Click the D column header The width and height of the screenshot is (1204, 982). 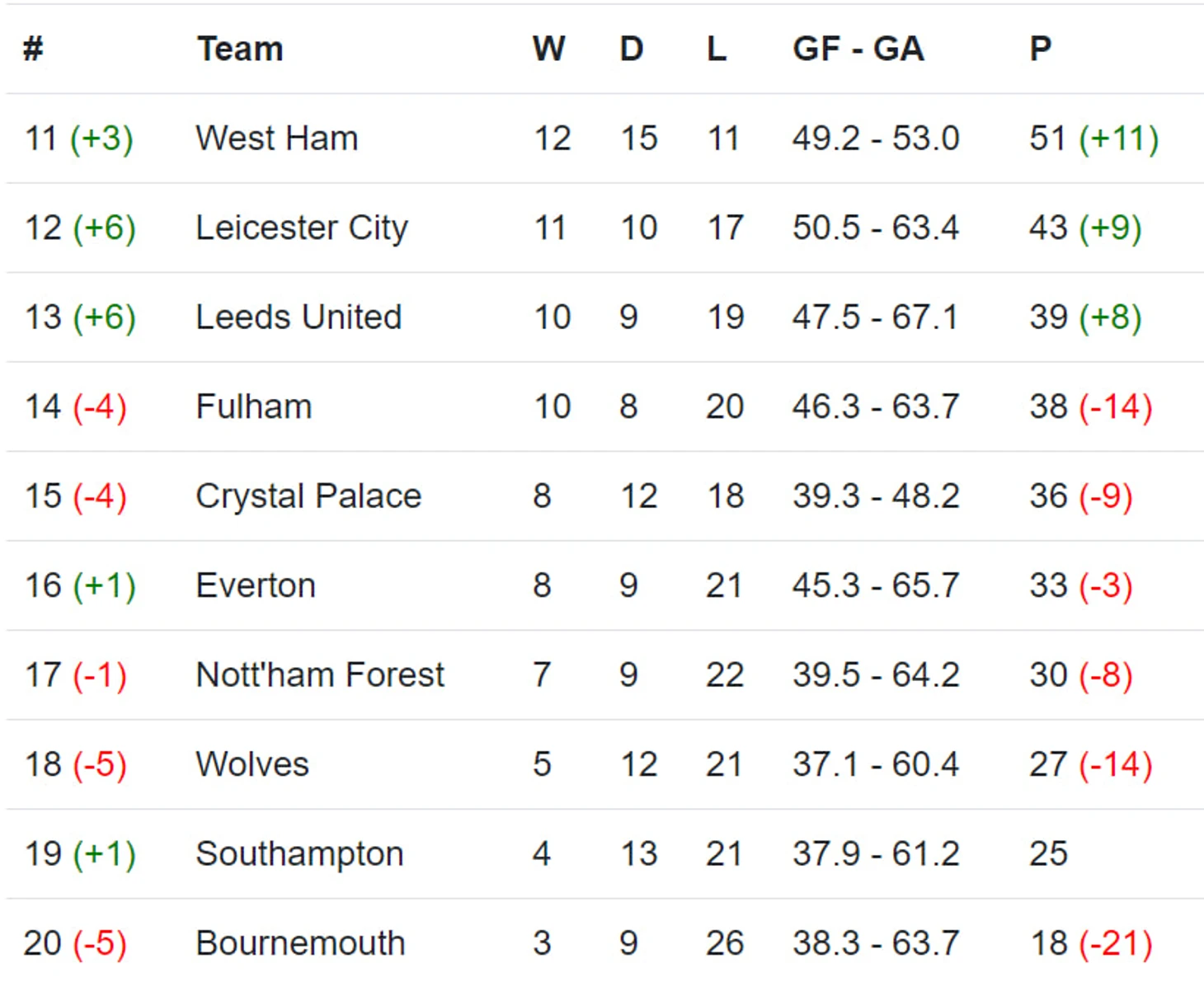tap(632, 49)
